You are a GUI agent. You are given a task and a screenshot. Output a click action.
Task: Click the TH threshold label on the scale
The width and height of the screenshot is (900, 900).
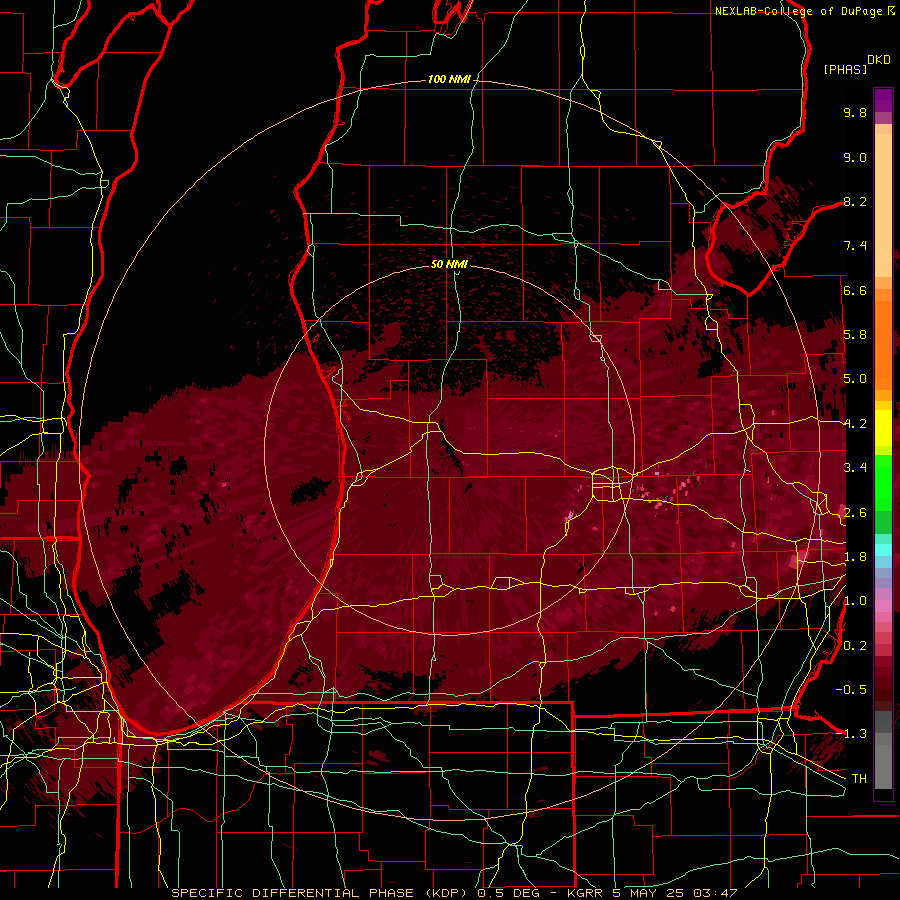(x=859, y=779)
